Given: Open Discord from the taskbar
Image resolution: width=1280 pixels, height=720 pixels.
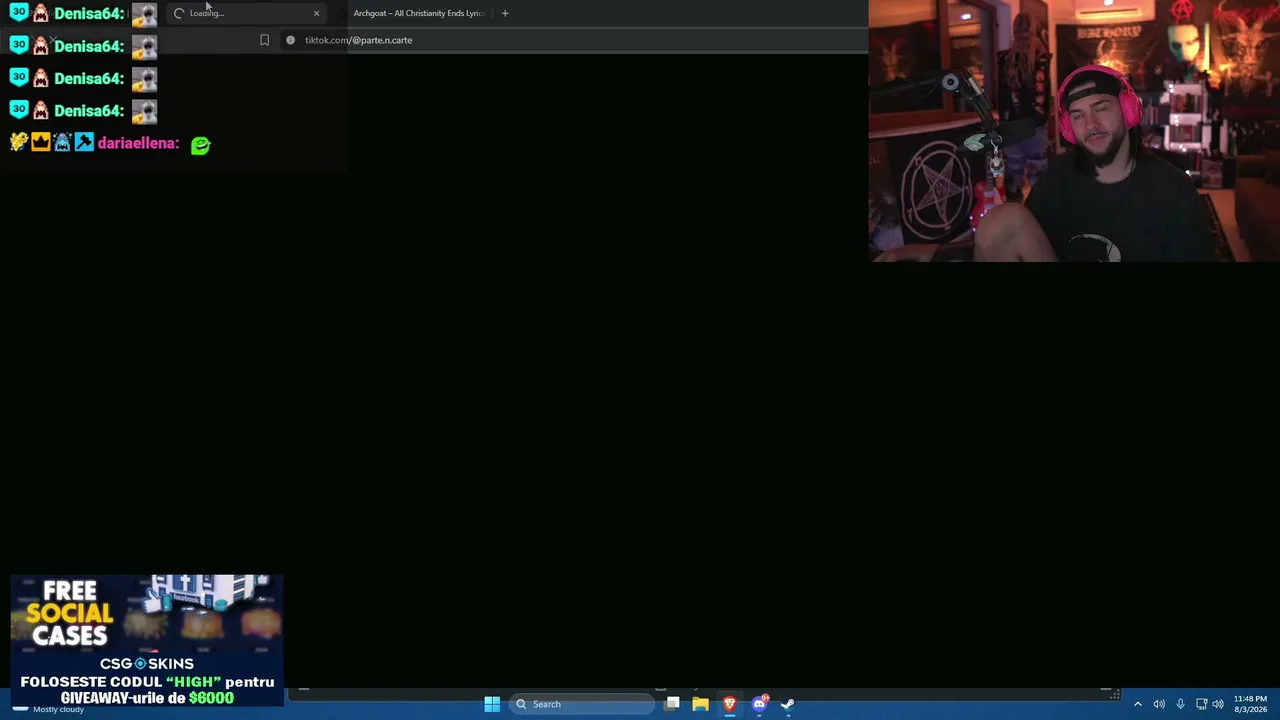Looking at the screenshot, I should tap(759, 704).
